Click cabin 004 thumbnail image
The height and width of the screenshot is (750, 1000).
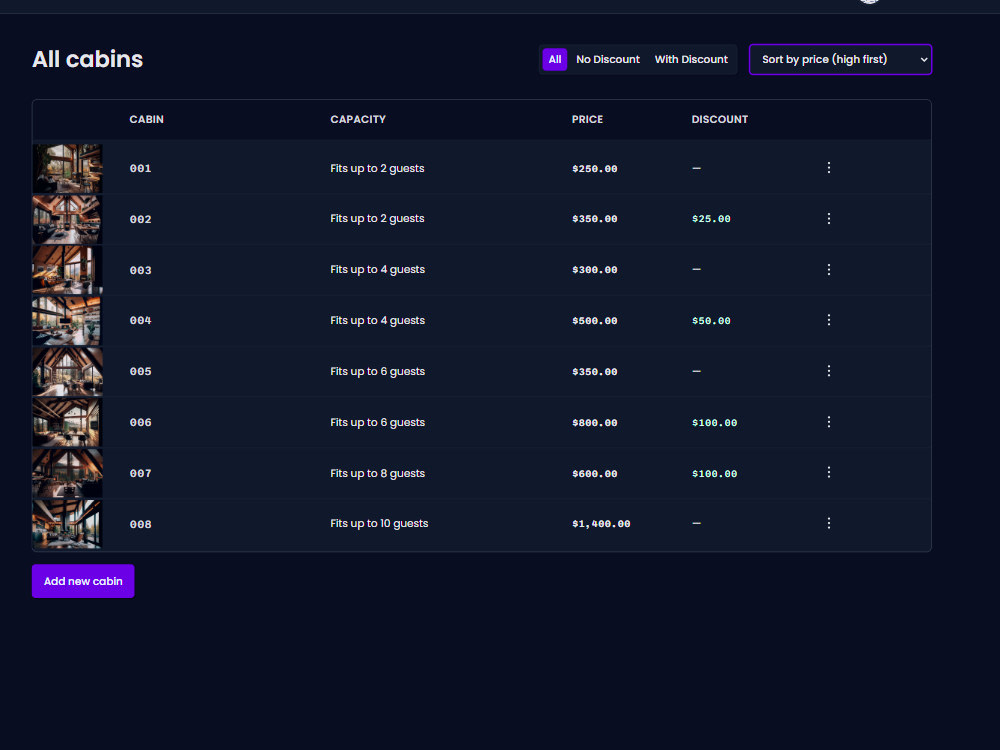pyautogui.click(x=68, y=321)
